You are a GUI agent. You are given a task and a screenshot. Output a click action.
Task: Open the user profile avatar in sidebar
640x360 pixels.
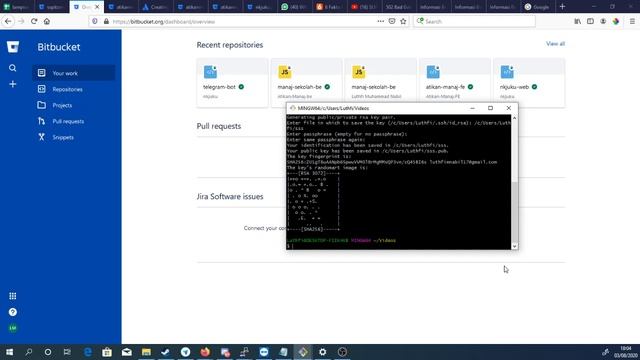[13, 328]
